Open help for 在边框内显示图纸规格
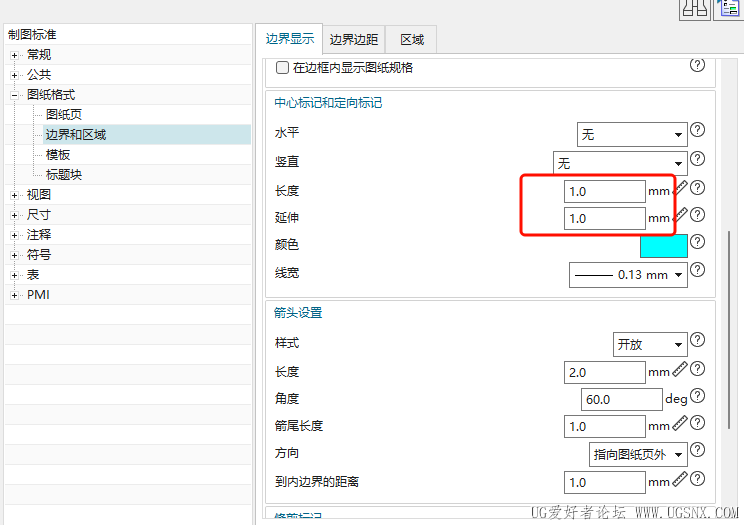The width and height of the screenshot is (744, 525). click(x=697, y=65)
